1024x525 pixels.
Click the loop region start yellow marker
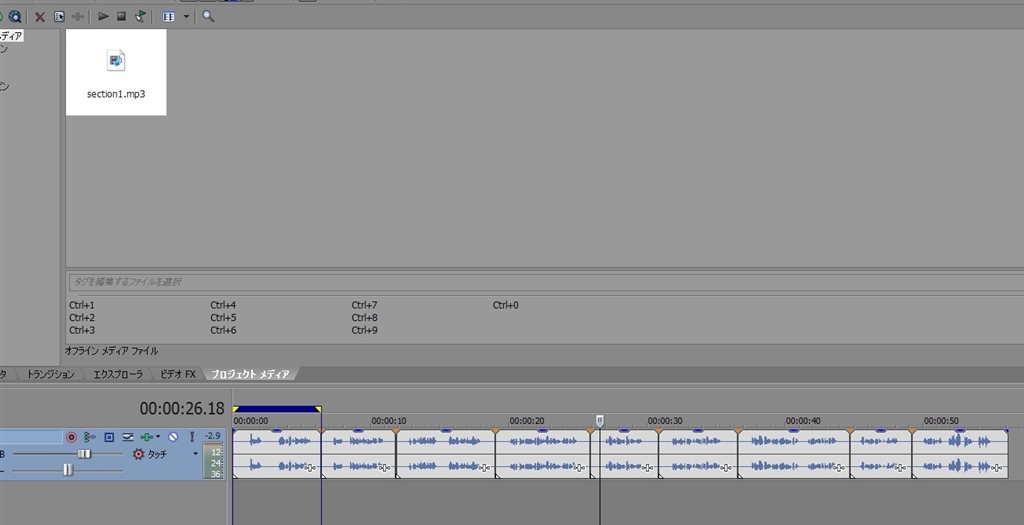coord(236,409)
